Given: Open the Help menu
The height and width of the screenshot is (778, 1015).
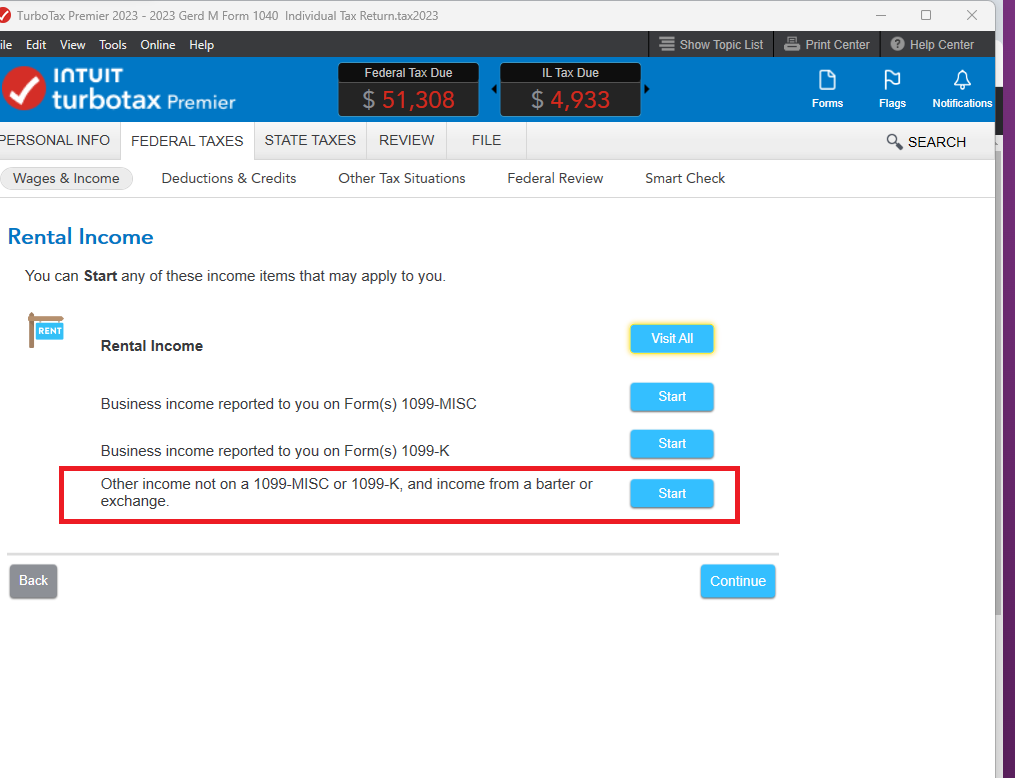Looking at the screenshot, I should 201,45.
